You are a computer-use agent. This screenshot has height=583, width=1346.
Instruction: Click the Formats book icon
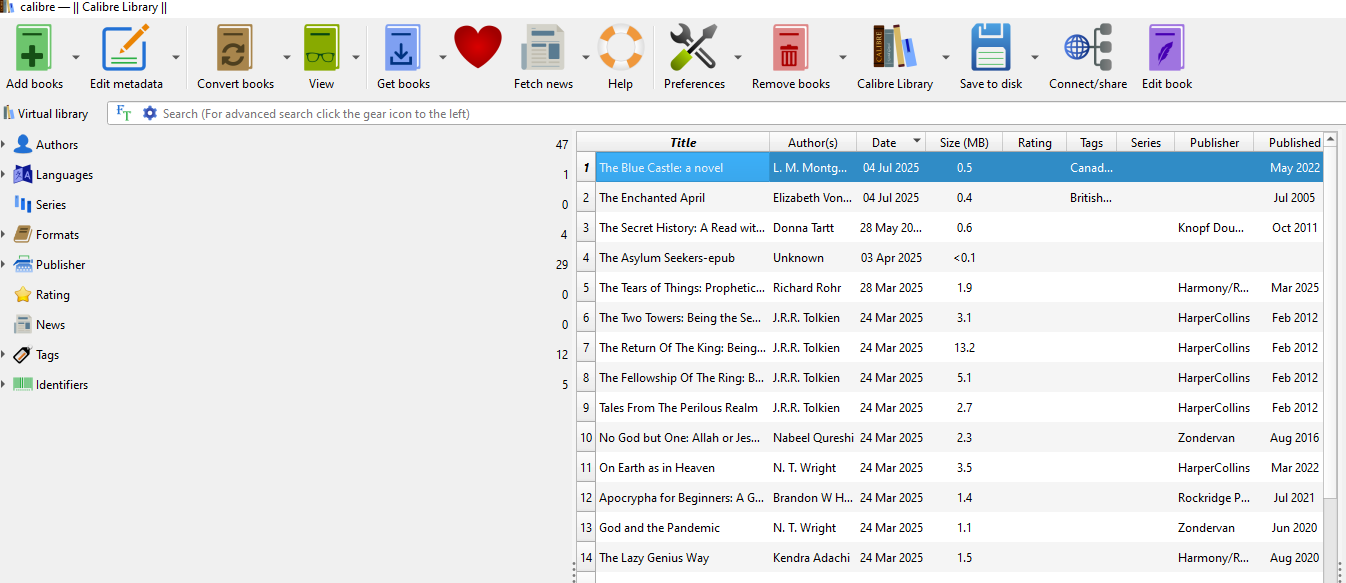point(23,234)
